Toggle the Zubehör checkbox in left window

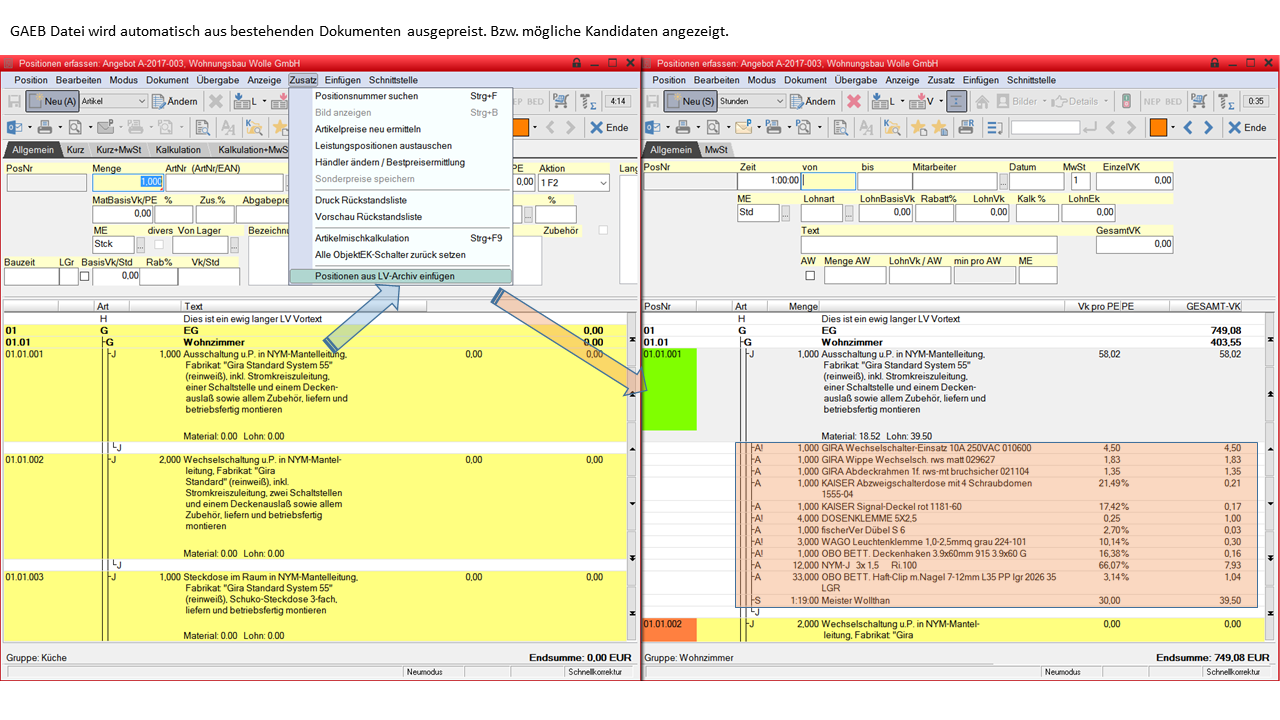(x=603, y=230)
